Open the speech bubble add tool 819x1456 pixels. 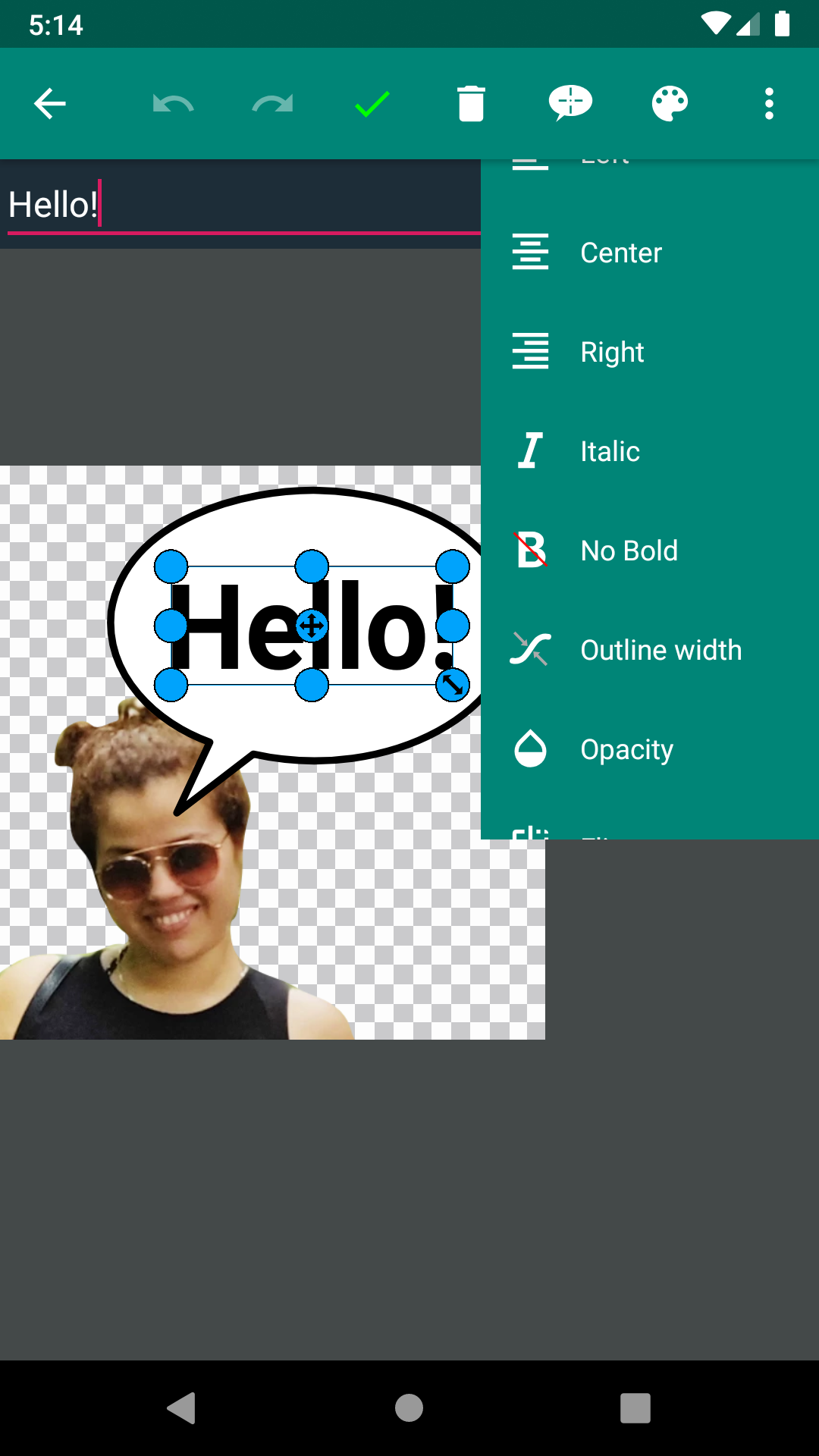point(570,104)
